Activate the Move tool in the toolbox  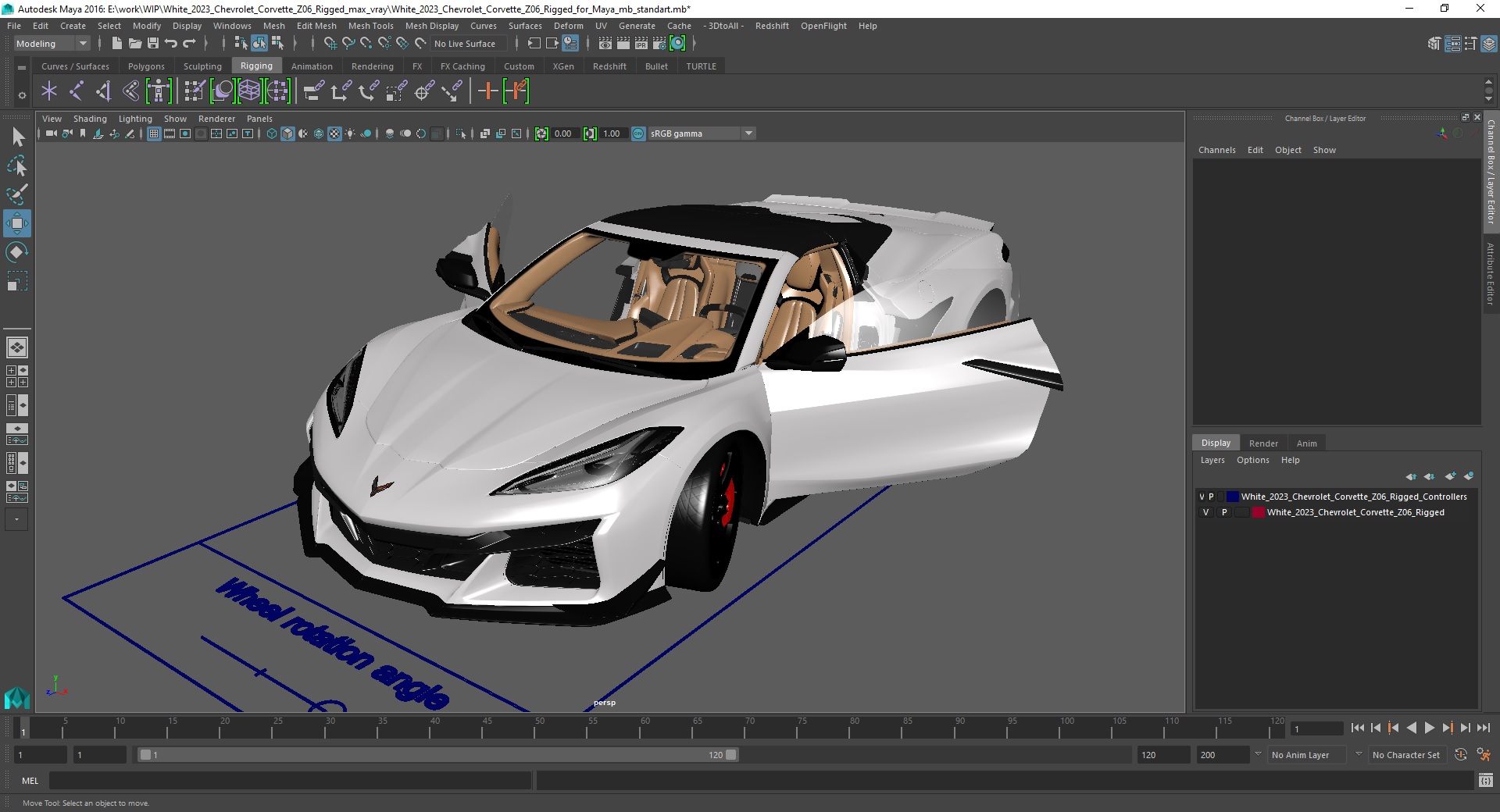pos(17,223)
